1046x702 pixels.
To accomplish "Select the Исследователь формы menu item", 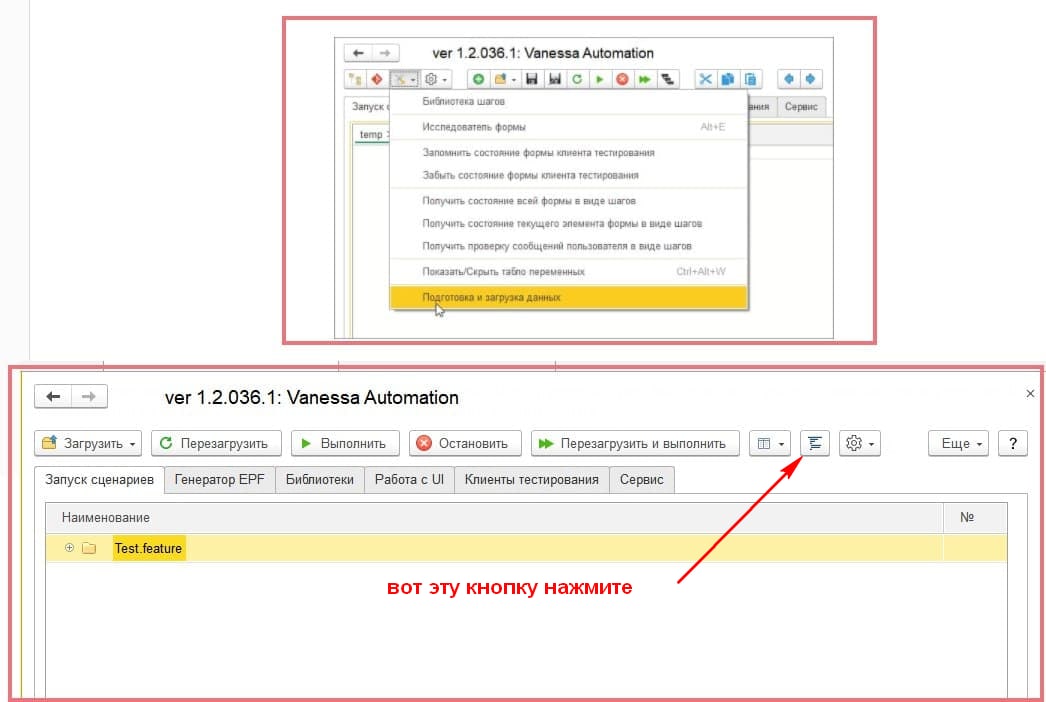I will pyautogui.click(x=568, y=127).
